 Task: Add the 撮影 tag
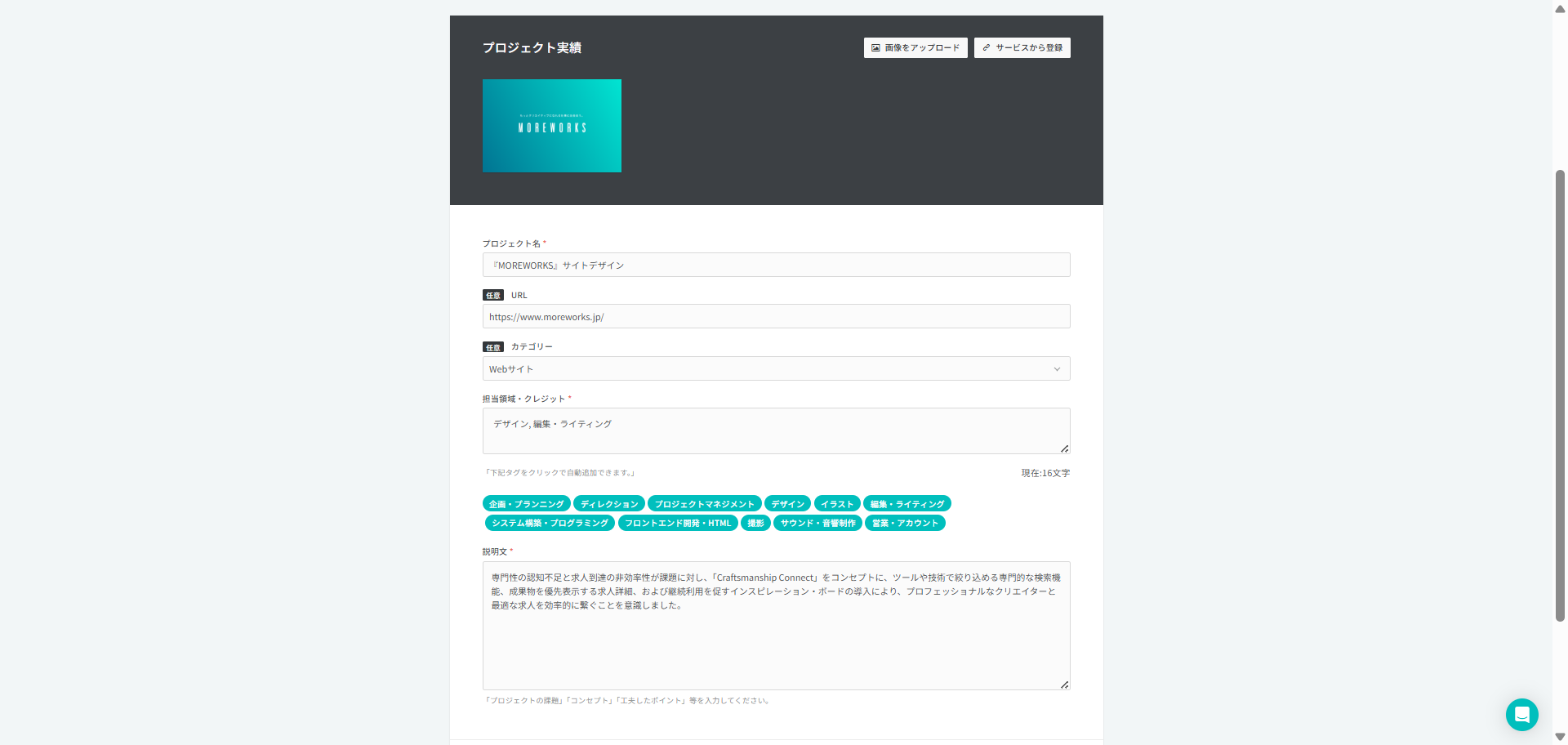click(755, 523)
